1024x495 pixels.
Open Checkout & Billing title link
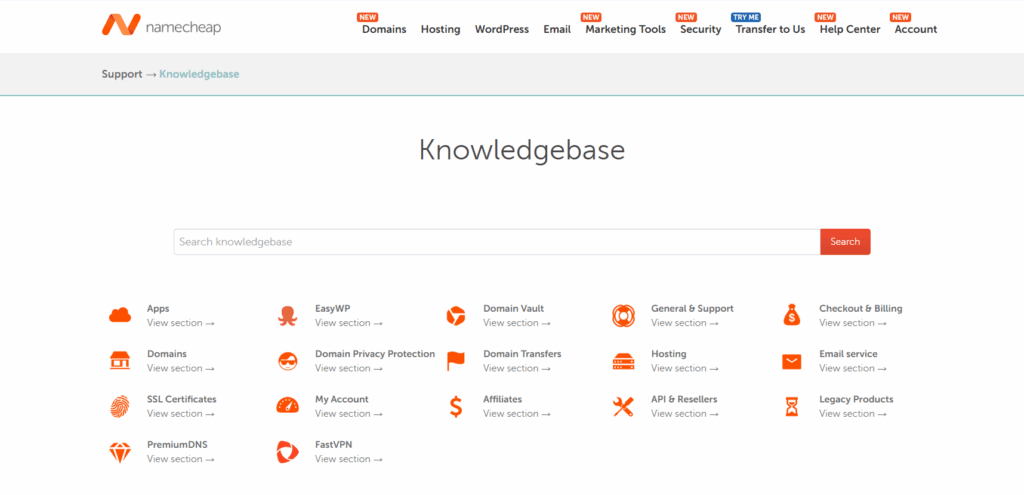click(861, 309)
